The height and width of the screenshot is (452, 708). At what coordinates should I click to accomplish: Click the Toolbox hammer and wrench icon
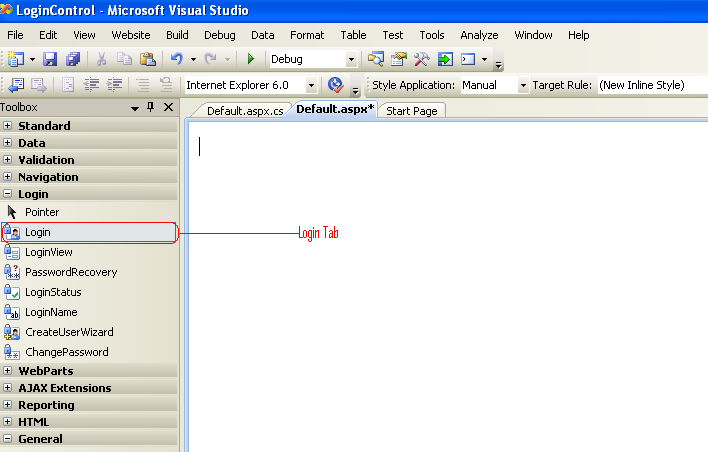coord(422,59)
